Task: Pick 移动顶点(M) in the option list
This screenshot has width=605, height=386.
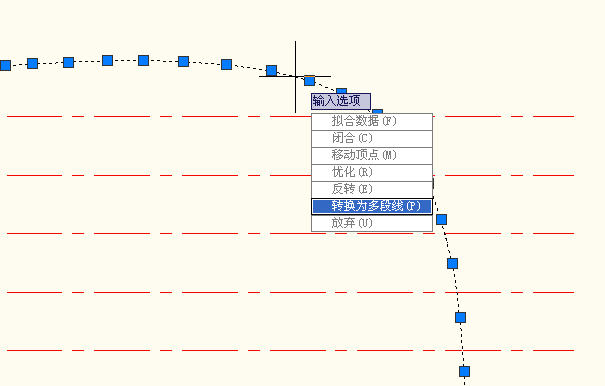Action: 372,156
